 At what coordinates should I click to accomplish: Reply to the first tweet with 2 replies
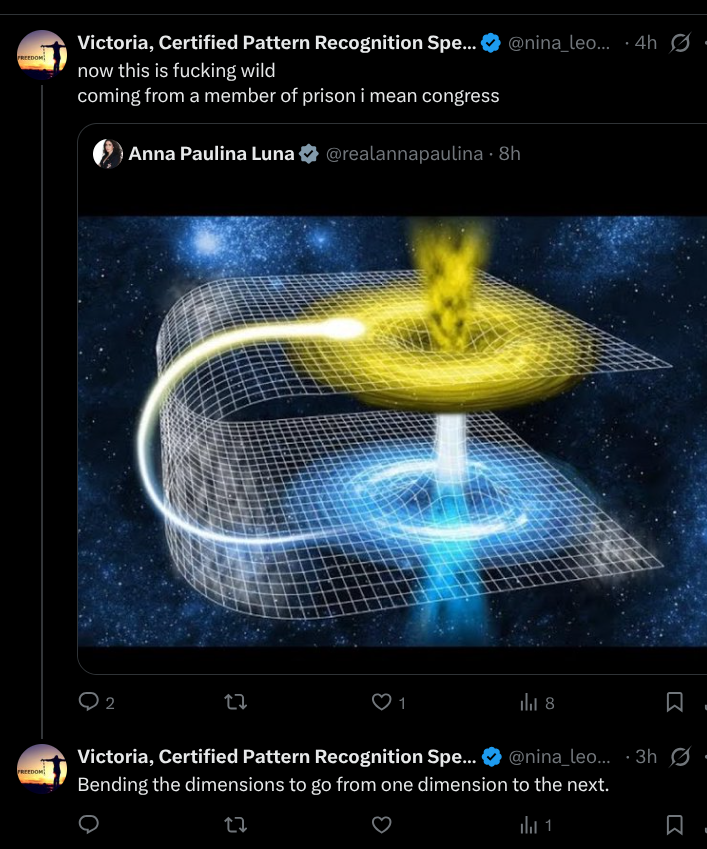[x=89, y=702]
